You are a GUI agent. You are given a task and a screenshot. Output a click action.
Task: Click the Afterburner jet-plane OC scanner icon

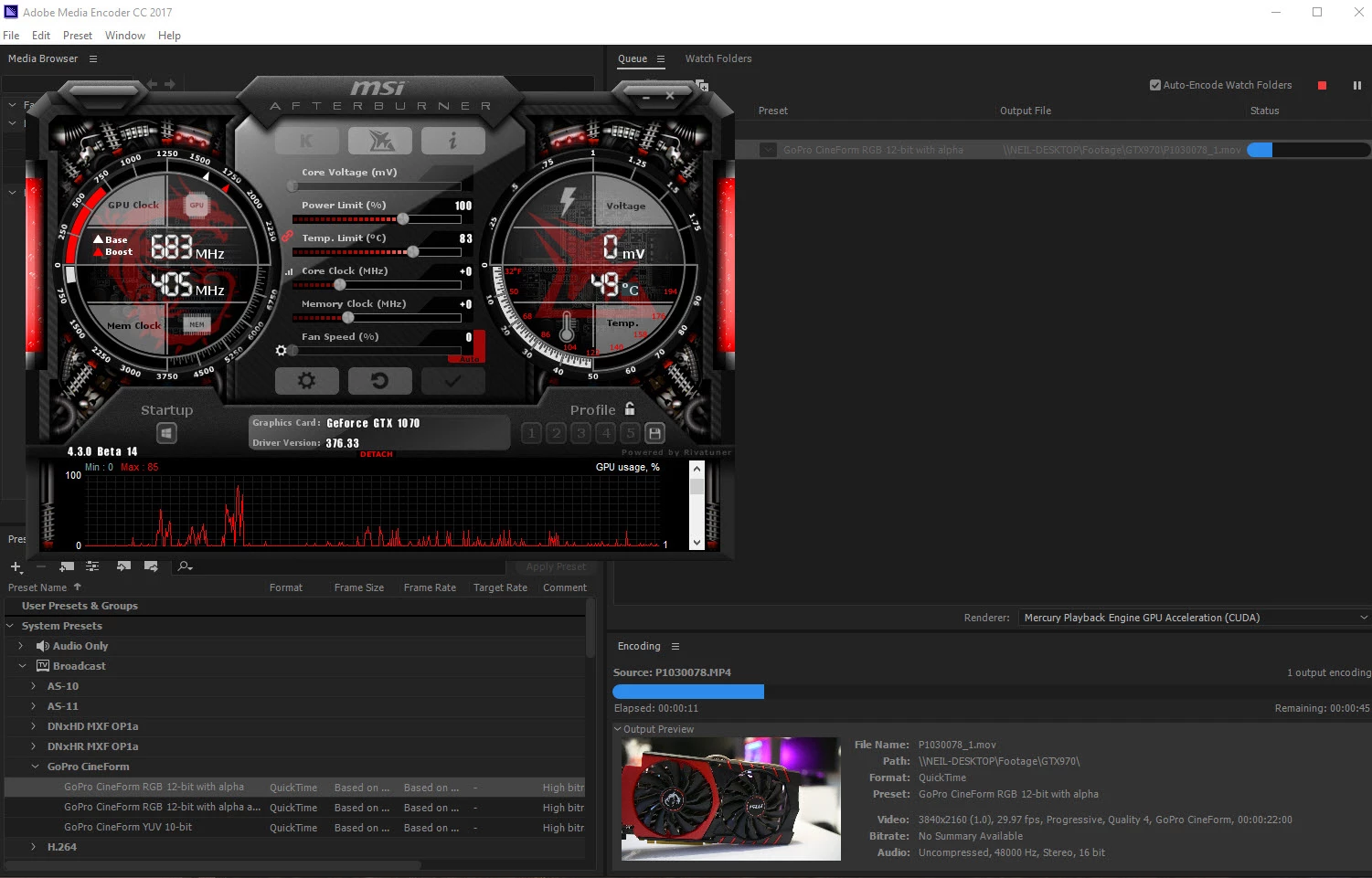(x=380, y=141)
